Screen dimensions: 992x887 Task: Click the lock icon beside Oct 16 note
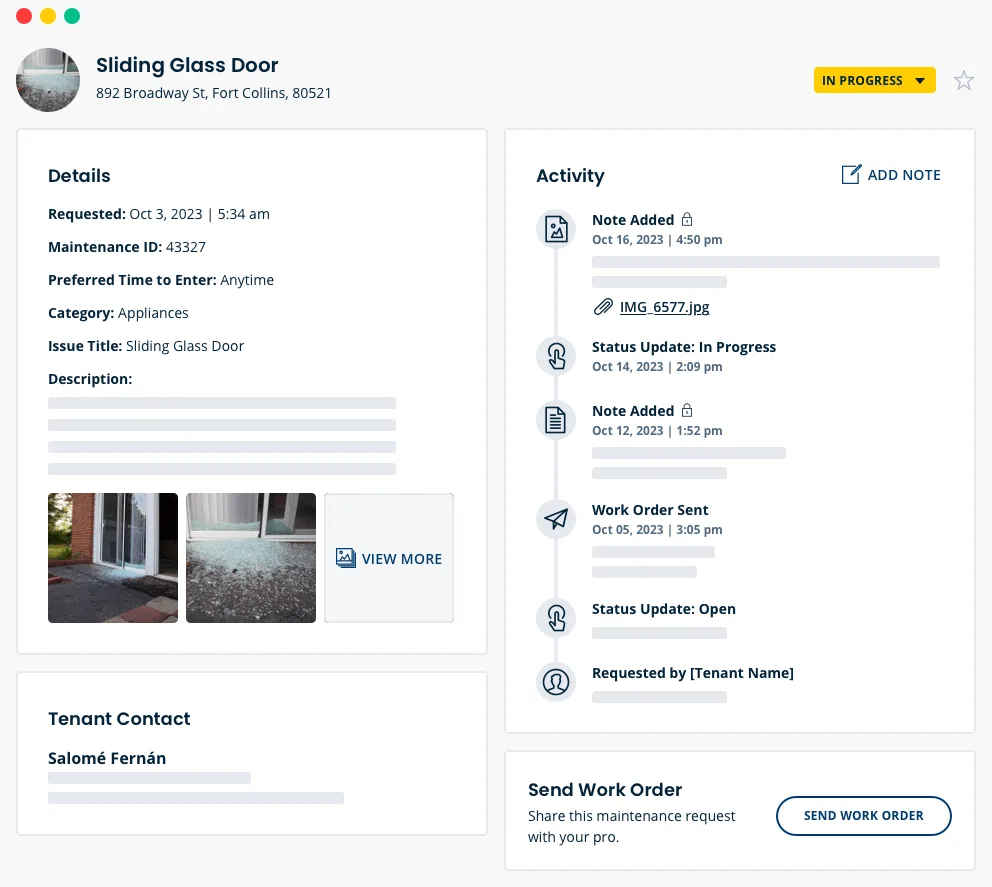tap(687, 220)
